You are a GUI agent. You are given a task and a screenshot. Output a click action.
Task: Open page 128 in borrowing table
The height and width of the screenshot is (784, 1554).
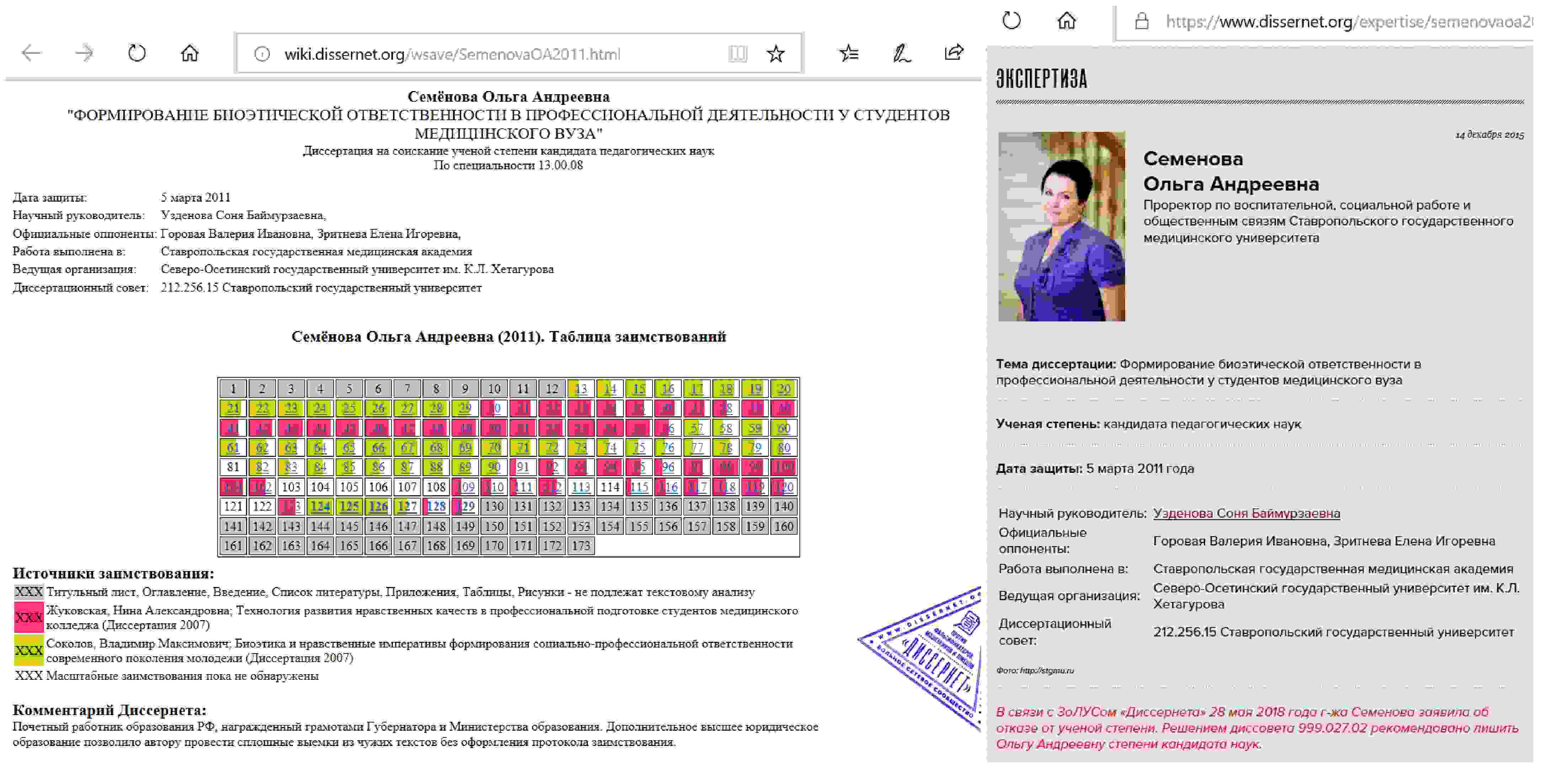[x=436, y=507]
